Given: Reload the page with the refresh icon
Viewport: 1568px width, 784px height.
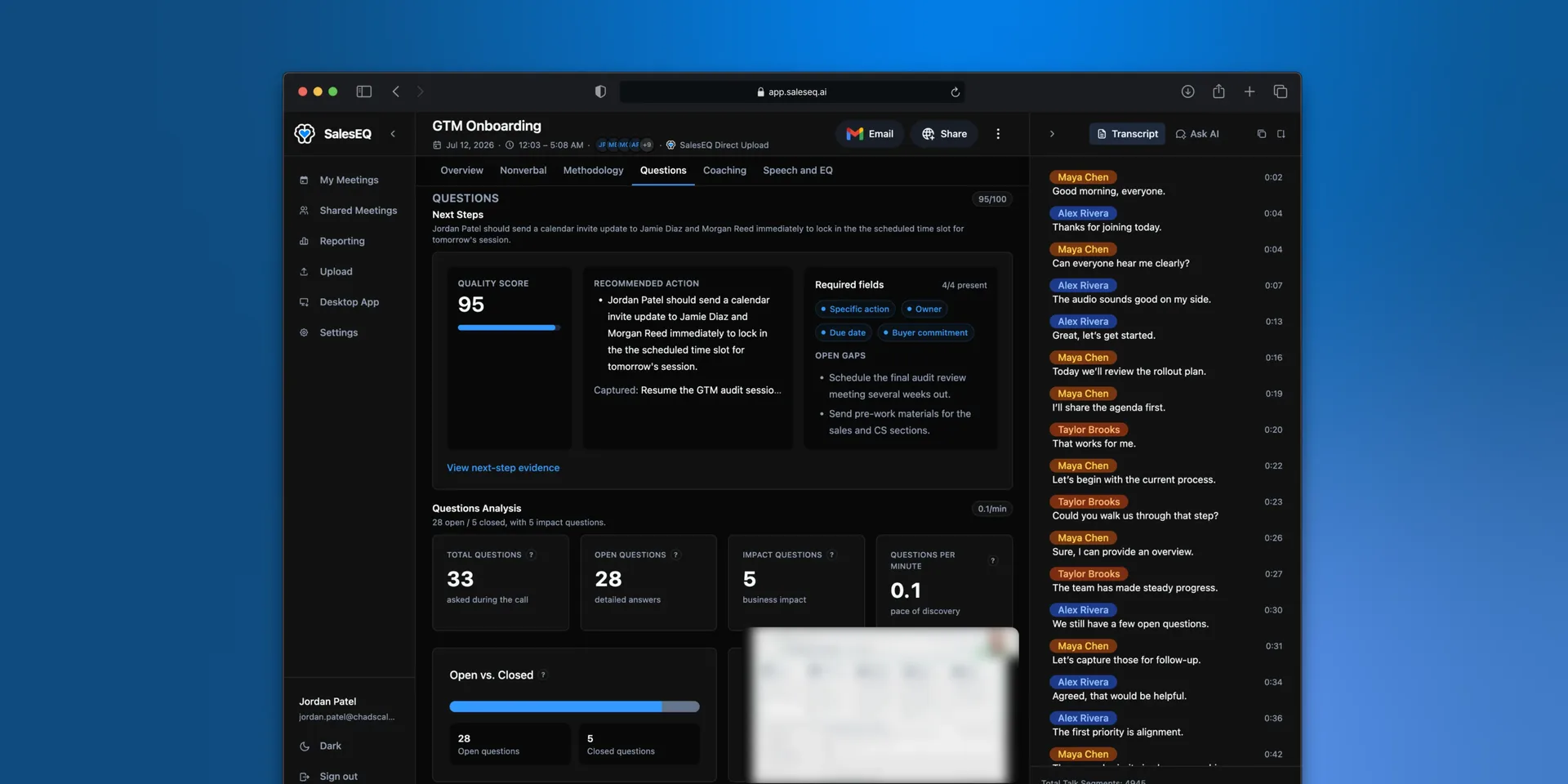Looking at the screenshot, I should (955, 92).
